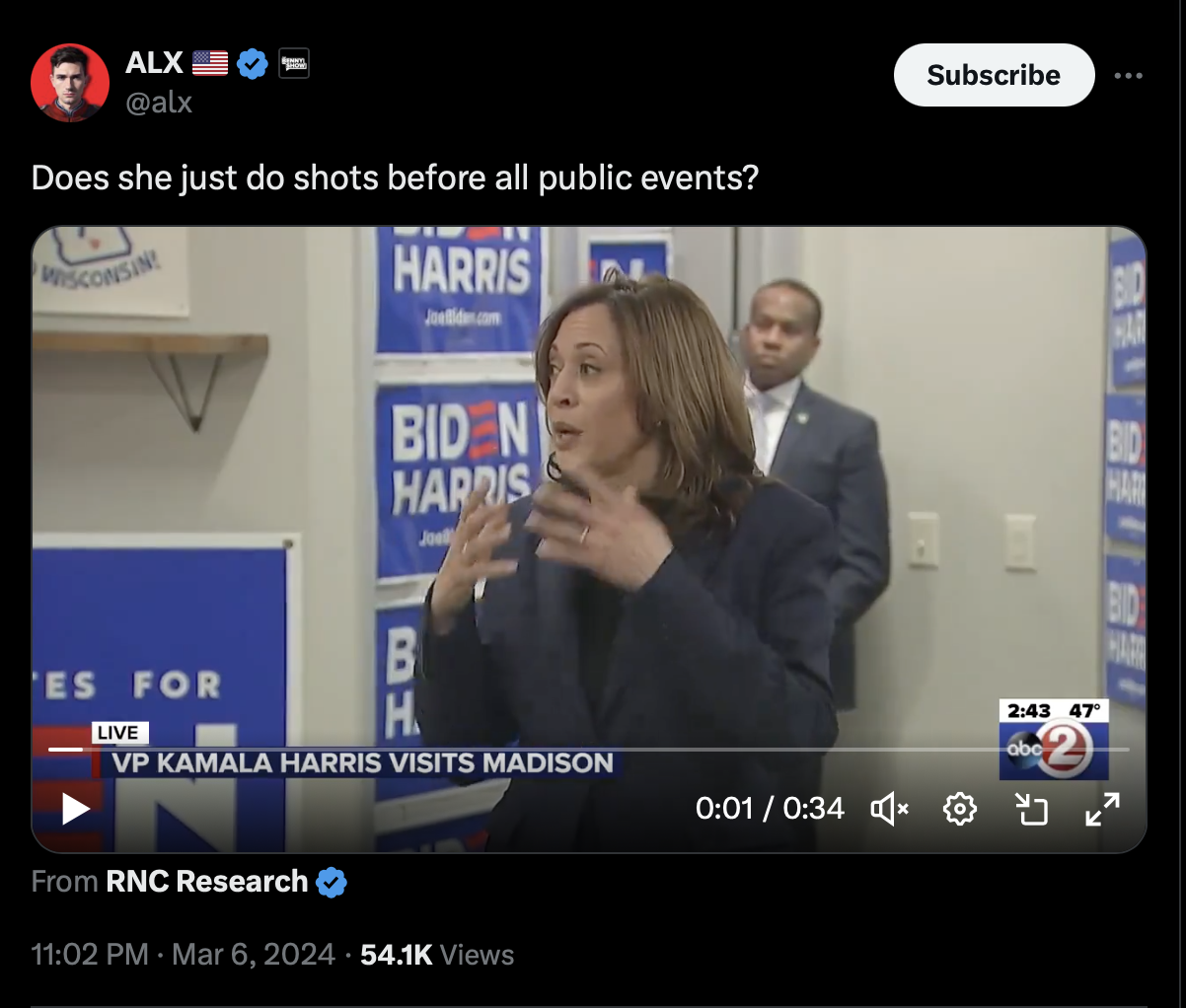Image resolution: width=1186 pixels, height=1008 pixels.
Task: Open the three-dot more options menu
Action: 1129,76
